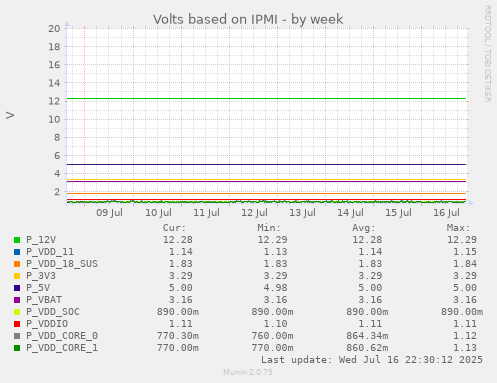Select the P_VDD_CORE_0 legend label
Viewport: 497px width, 383px height.
[62, 336]
